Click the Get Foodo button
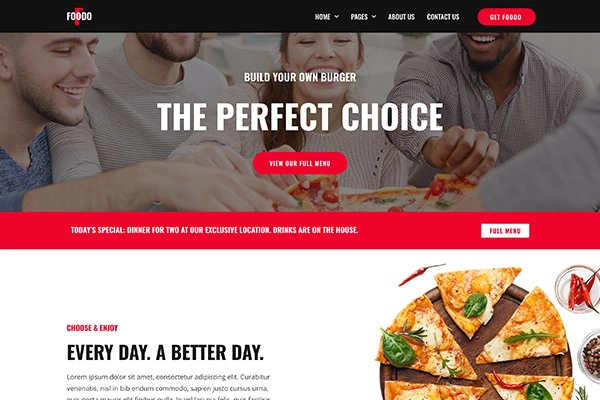 506,17
